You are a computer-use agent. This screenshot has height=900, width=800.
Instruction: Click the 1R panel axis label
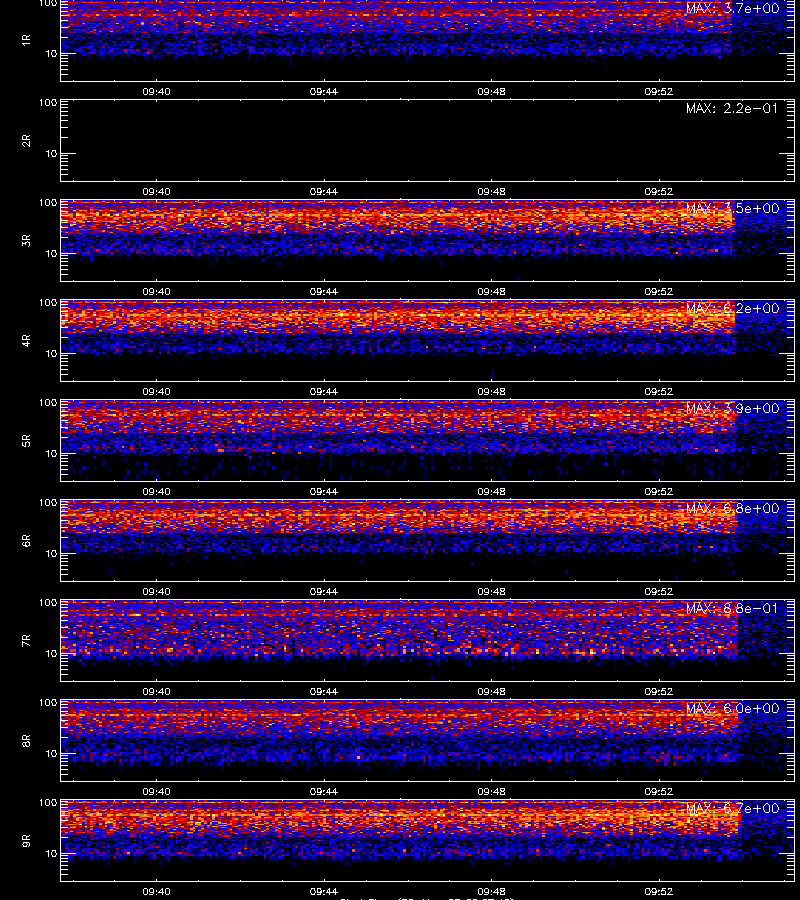[x=26, y=40]
